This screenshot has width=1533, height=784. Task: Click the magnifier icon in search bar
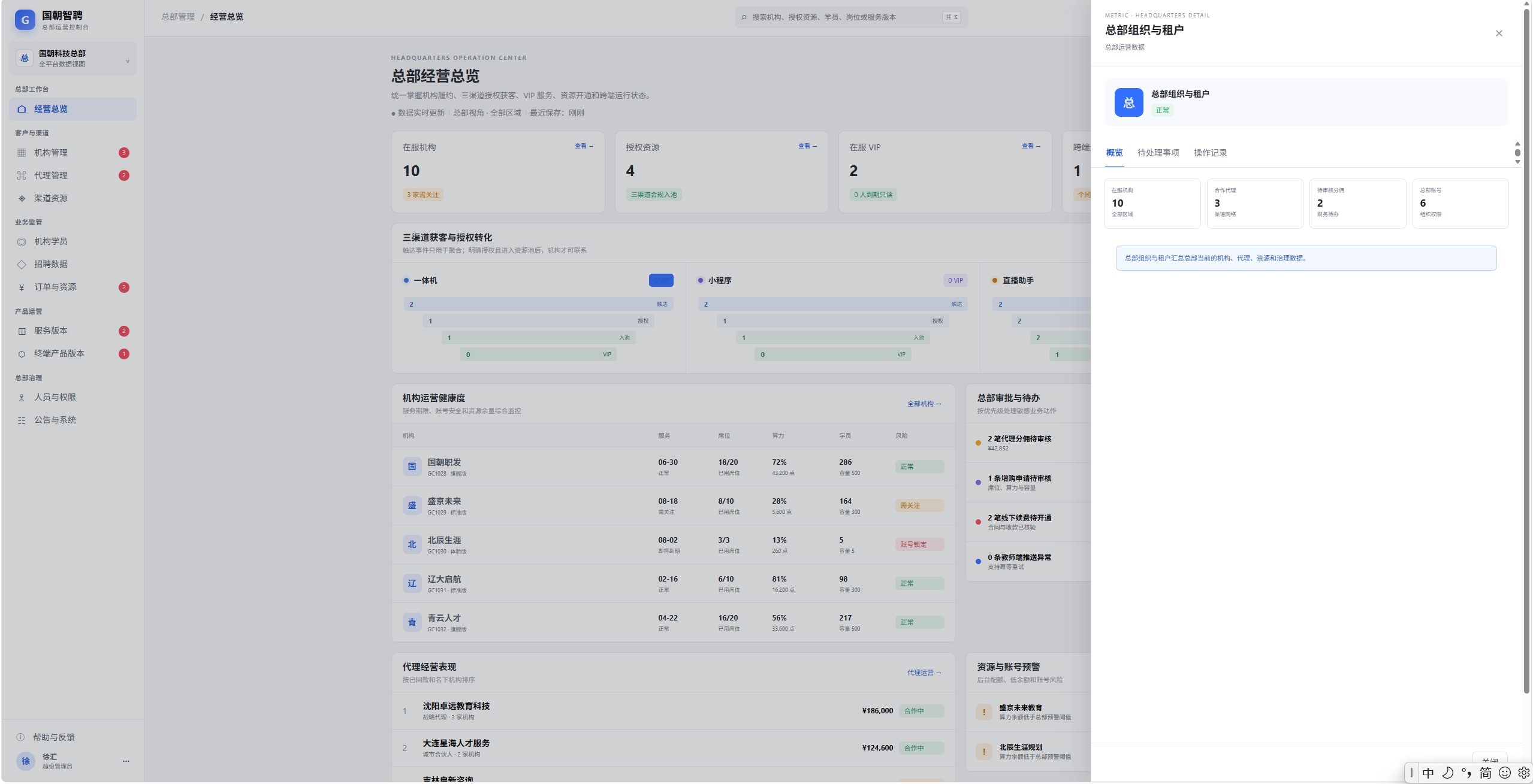tap(744, 17)
